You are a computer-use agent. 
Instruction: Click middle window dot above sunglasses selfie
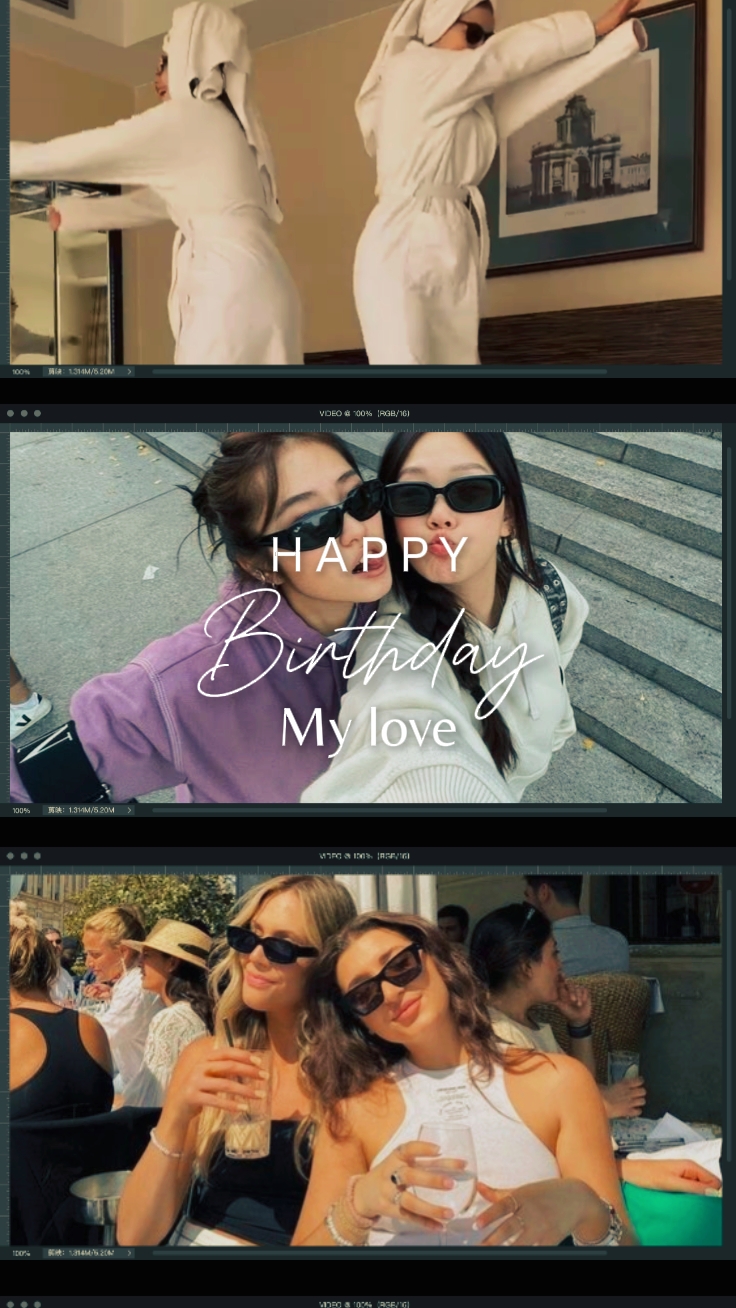[x=24, y=413]
